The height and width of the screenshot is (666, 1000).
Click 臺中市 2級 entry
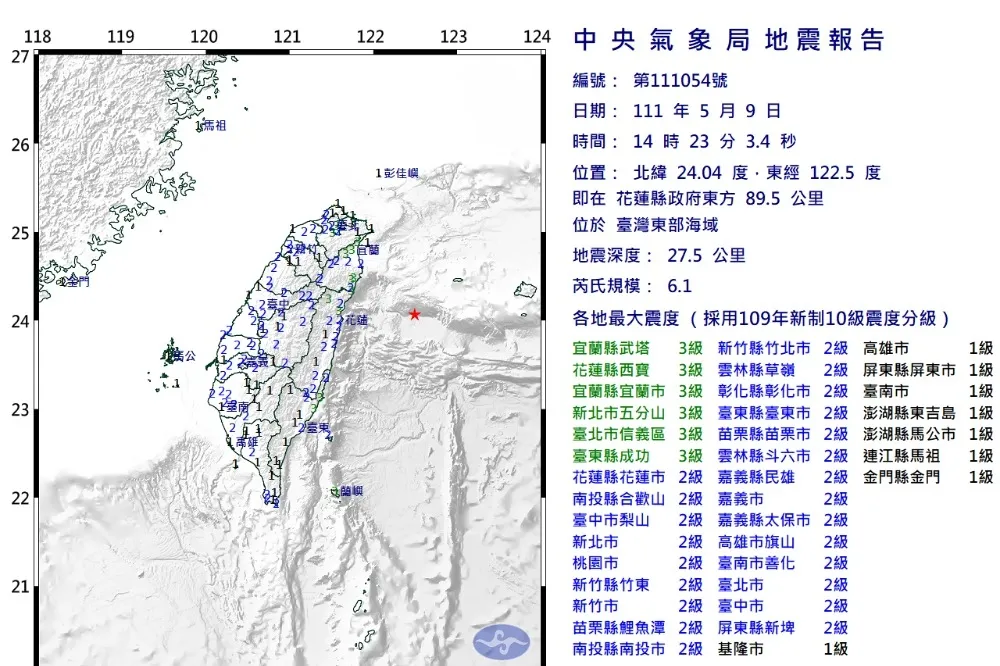click(x=783, y=606)
